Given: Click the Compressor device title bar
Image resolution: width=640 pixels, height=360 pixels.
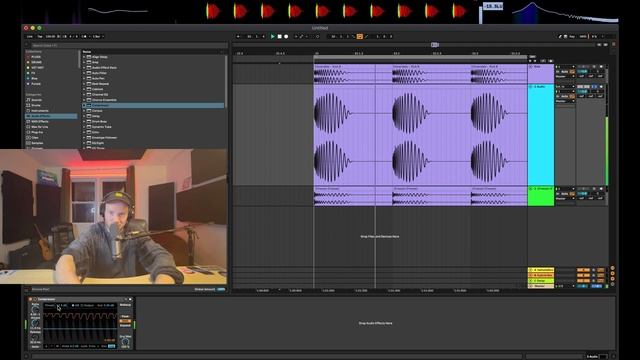Looking at the screenshot, I should coord(81,299).
